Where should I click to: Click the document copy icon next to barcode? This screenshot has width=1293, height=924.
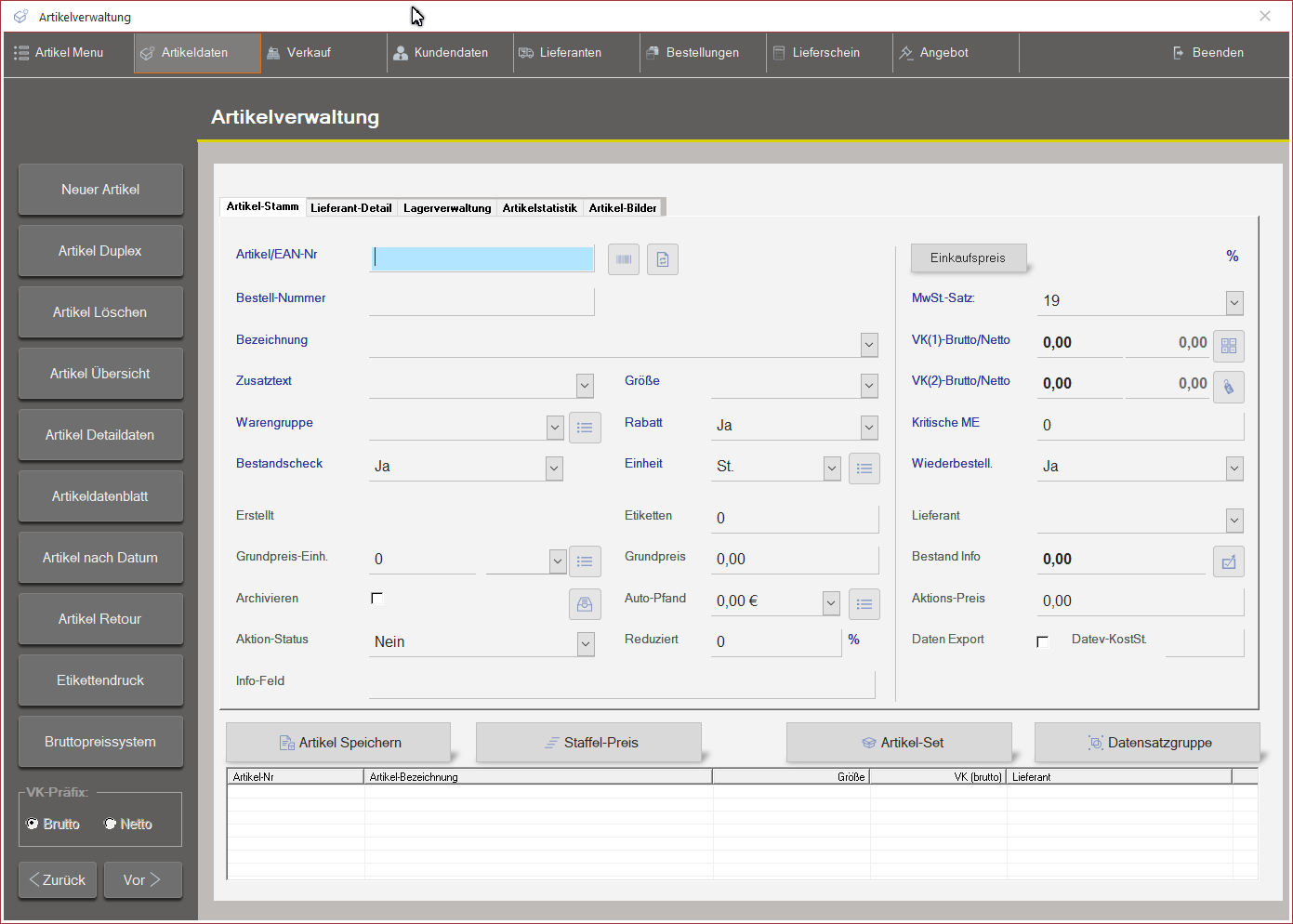(x=662, y=259)
